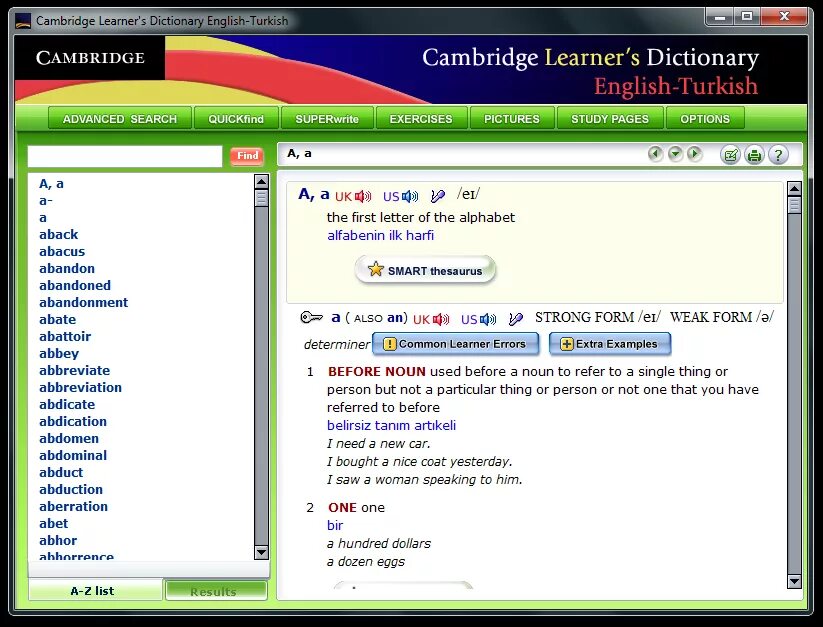The width and height of the screenshot is (823, 627).
Task: Select 'a-' in the word list
Action: (46, 200)
